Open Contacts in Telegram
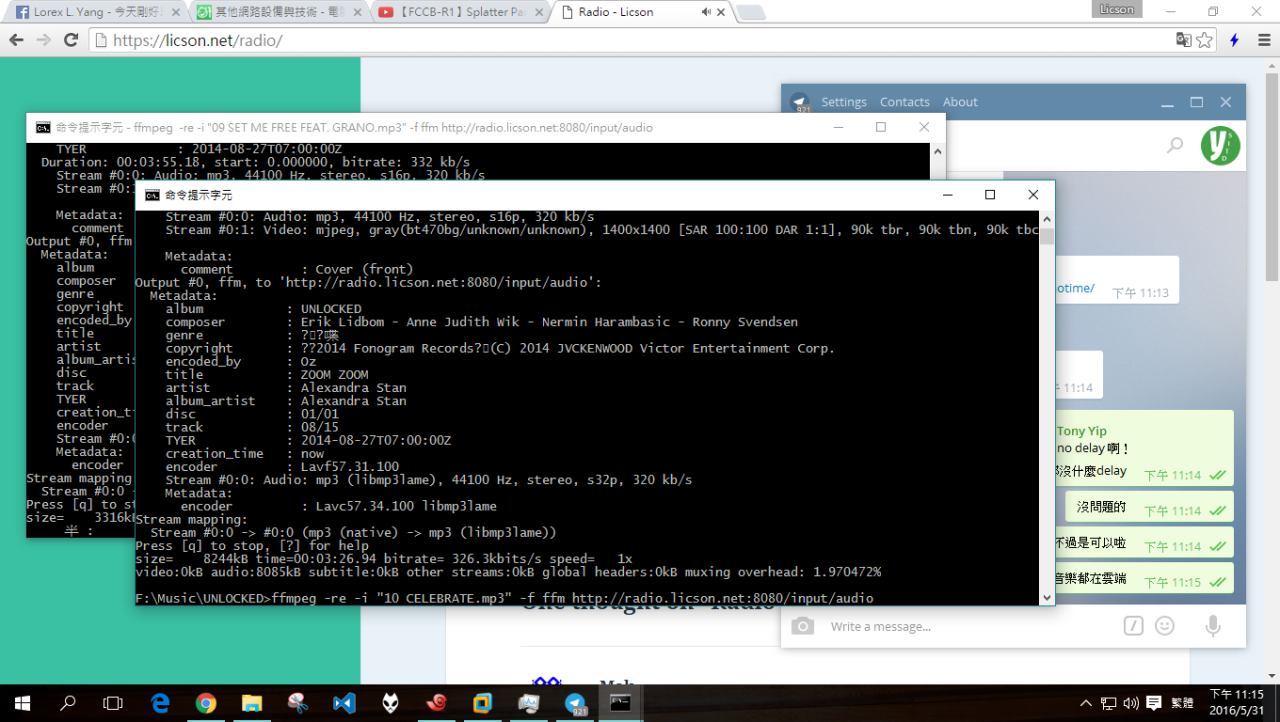This screenshot has height=722, width=1280. [904, 102]
